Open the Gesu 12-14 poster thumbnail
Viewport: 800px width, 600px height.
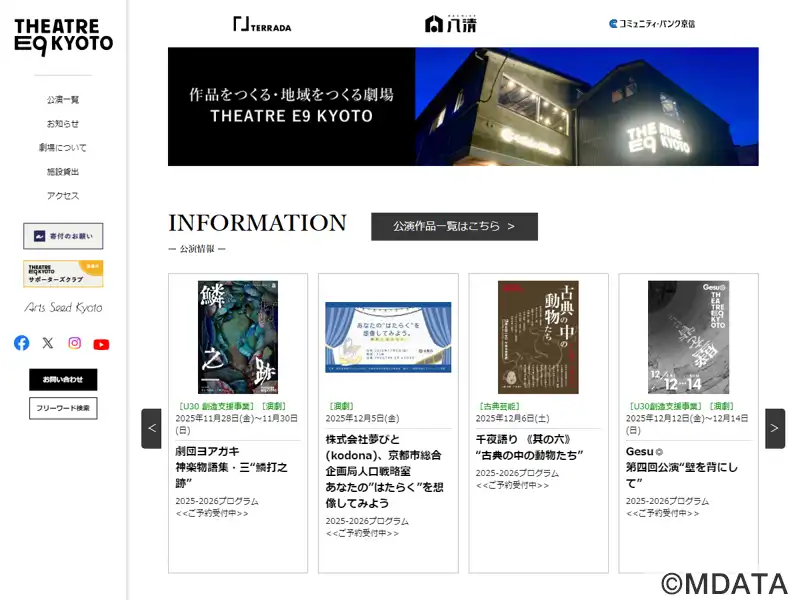(x=688, y=337)
